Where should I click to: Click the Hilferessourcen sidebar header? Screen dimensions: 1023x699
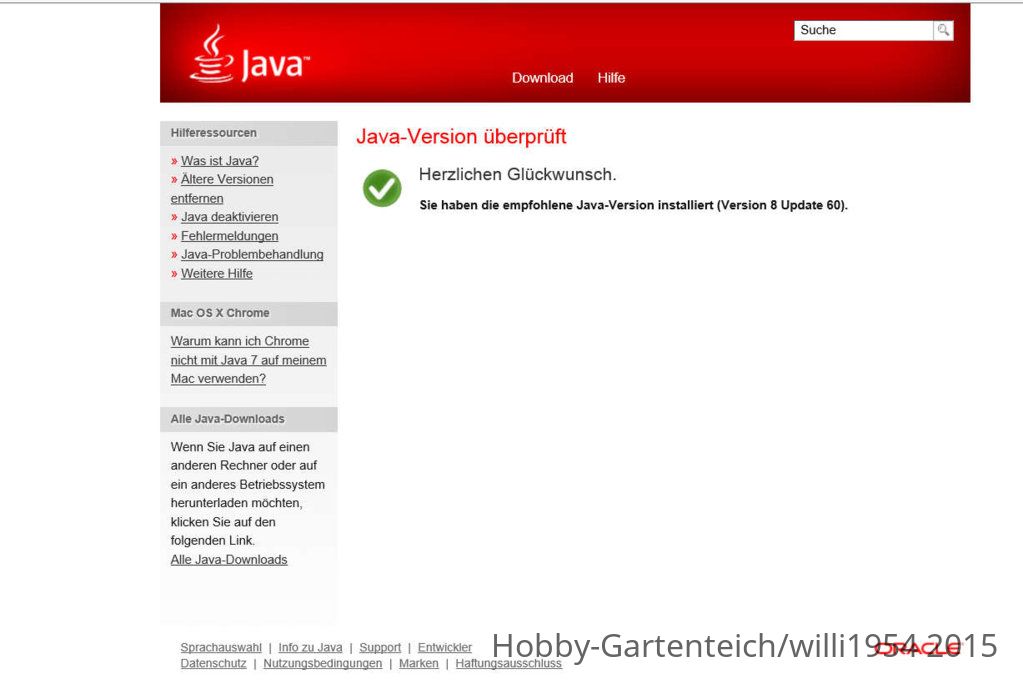coord(249,133)
